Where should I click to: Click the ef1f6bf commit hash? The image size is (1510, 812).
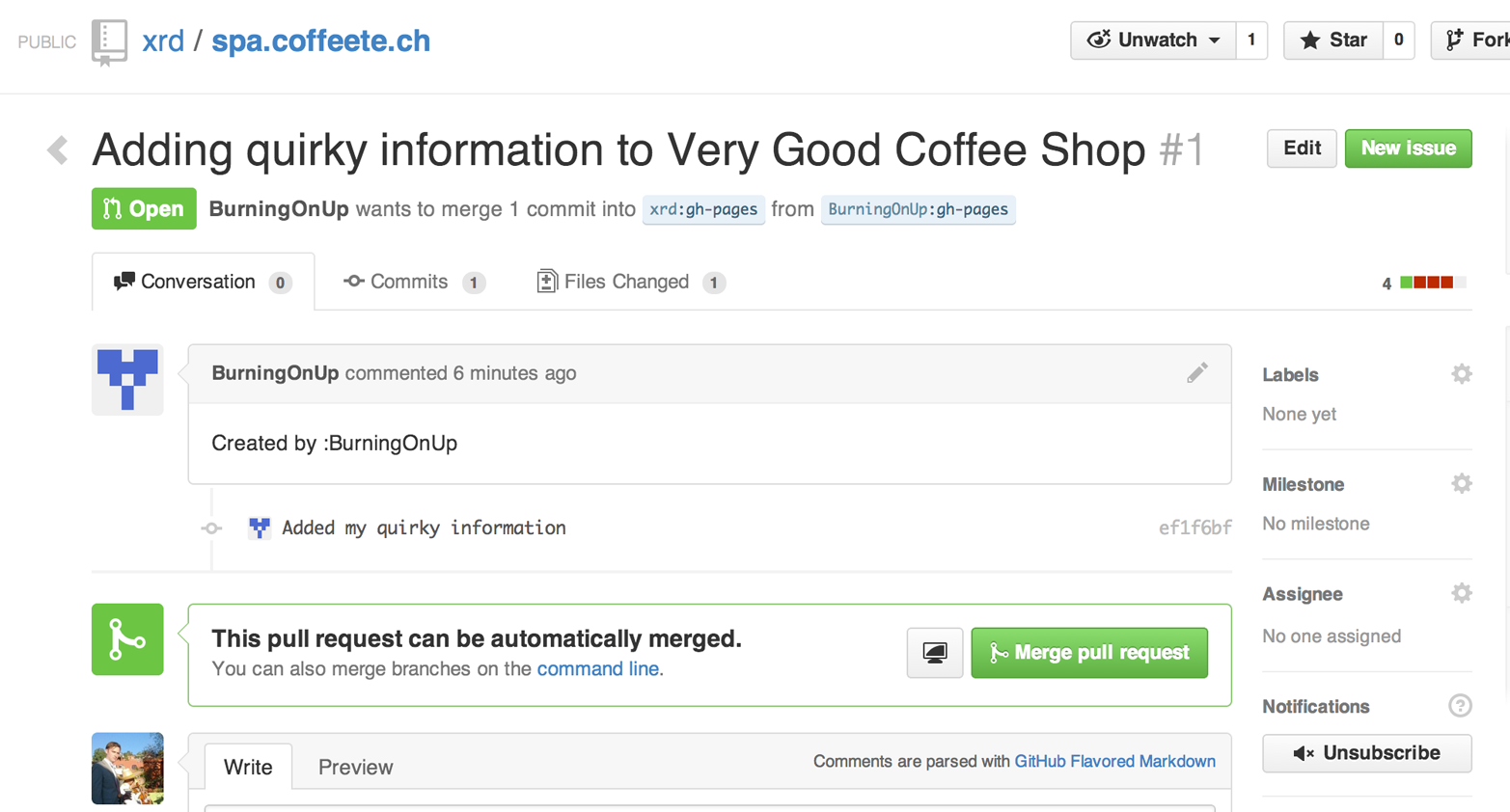point(1194,528)
